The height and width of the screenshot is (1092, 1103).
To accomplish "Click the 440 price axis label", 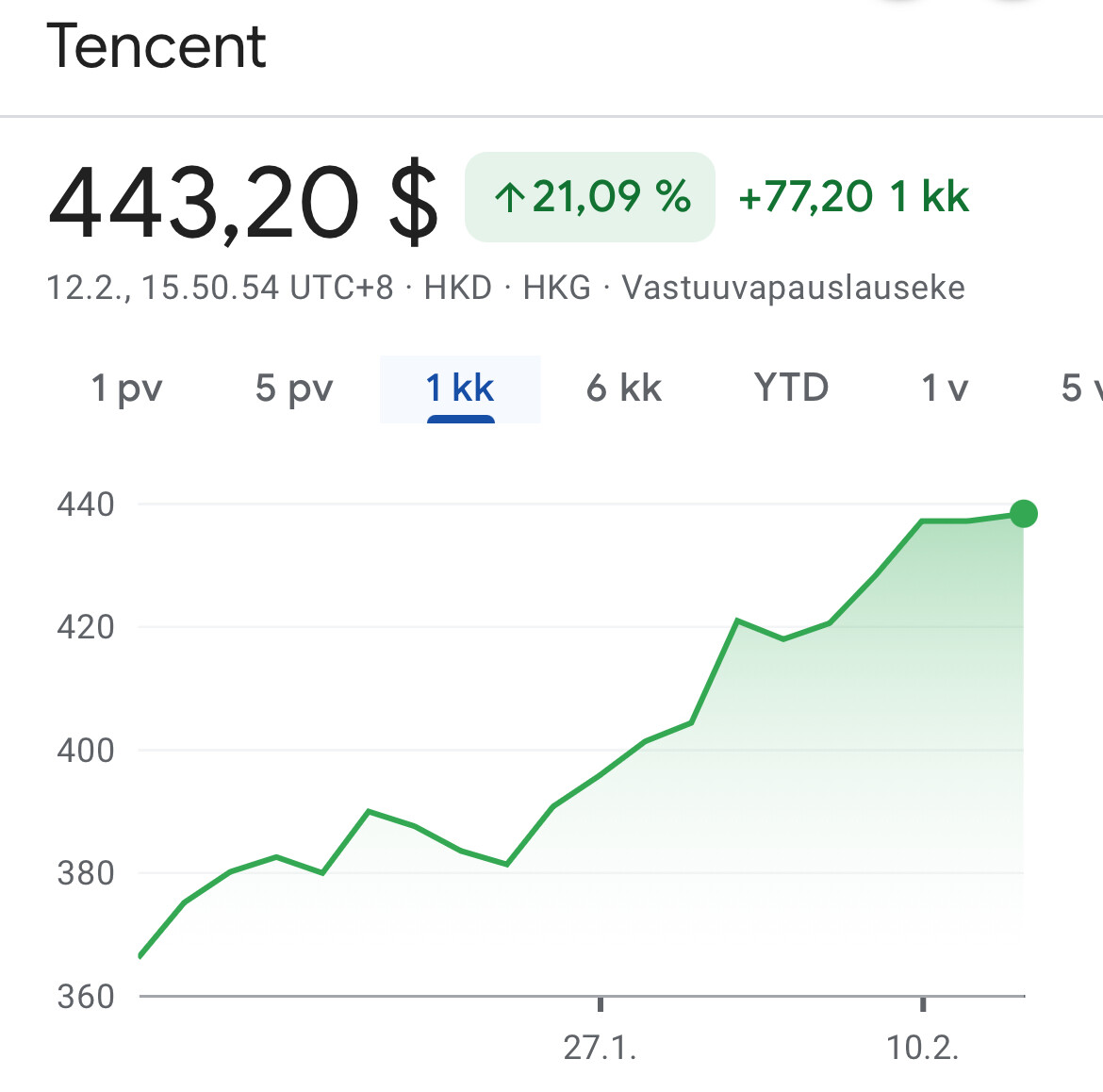I will 86,505.
